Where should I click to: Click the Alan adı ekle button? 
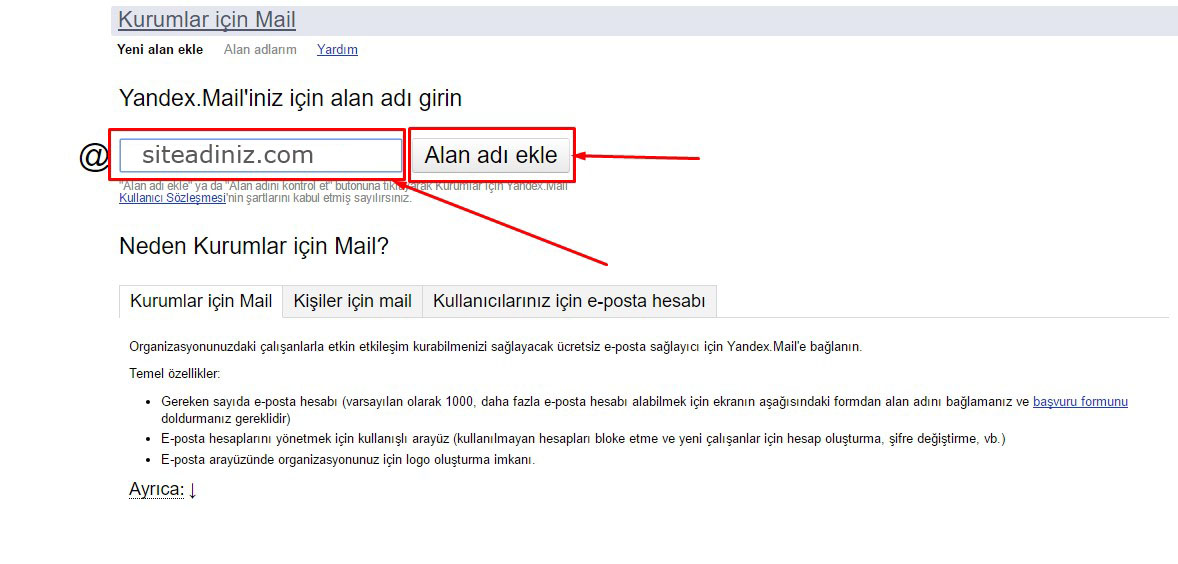click(x=491, y=155)
